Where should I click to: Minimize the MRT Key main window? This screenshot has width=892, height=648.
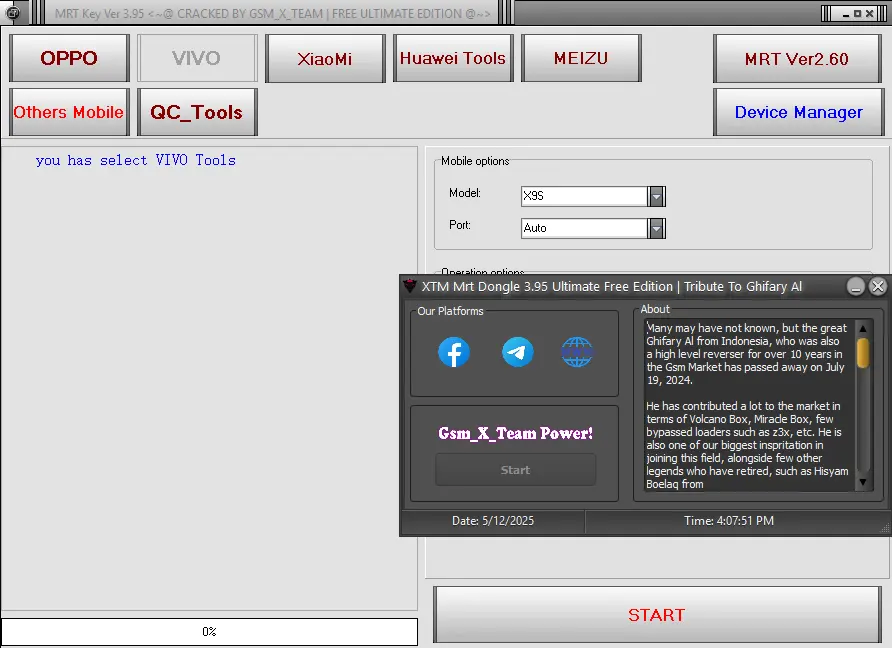pos(846,14)
